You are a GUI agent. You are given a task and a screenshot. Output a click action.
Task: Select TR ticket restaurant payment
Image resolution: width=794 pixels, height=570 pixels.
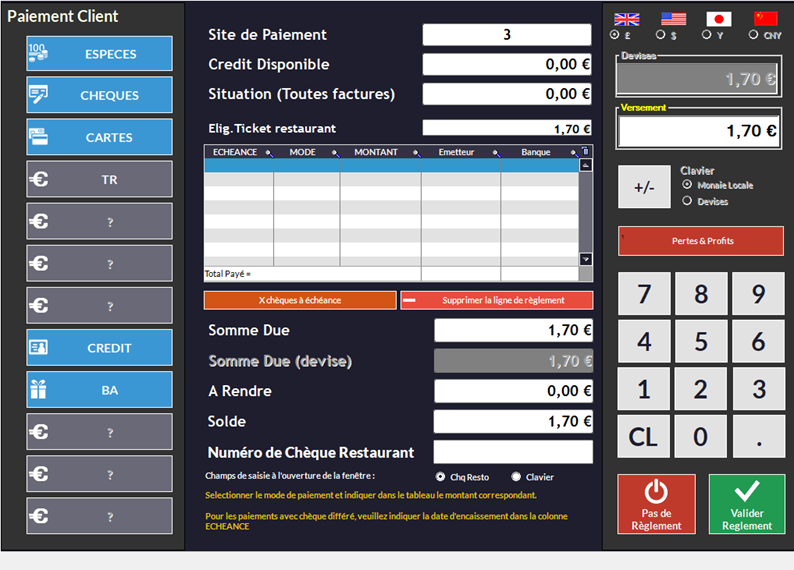point(99,180)
